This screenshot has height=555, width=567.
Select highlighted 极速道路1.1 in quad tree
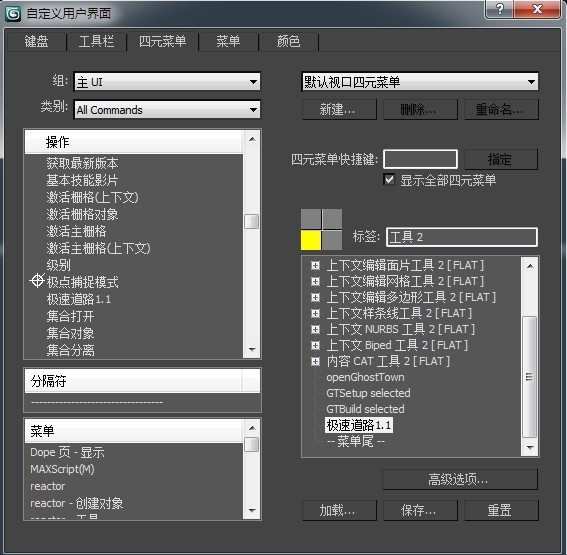[359, 425]
